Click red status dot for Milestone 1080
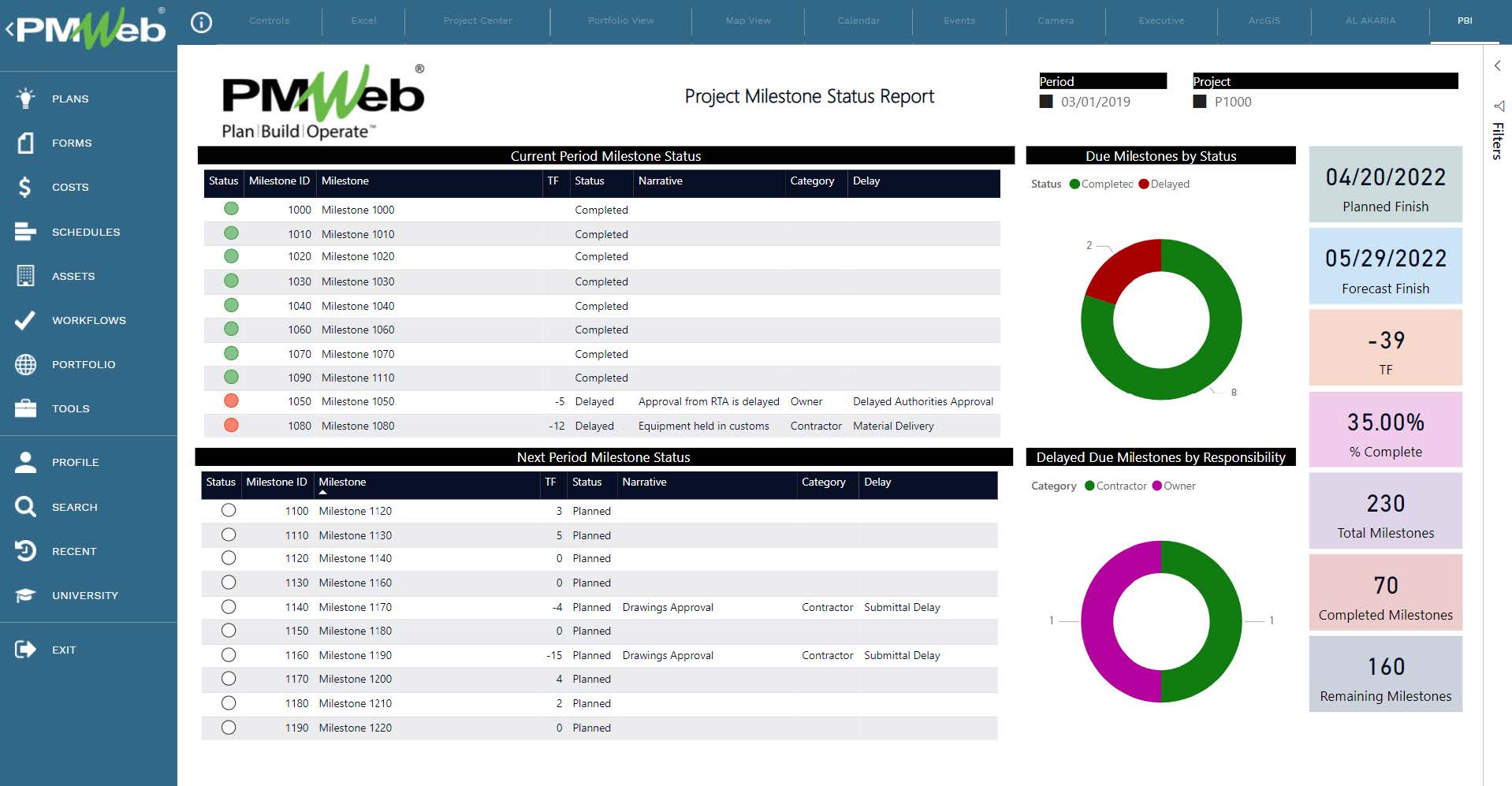This screenshot has height=786, width=1512. click(231, 425)
